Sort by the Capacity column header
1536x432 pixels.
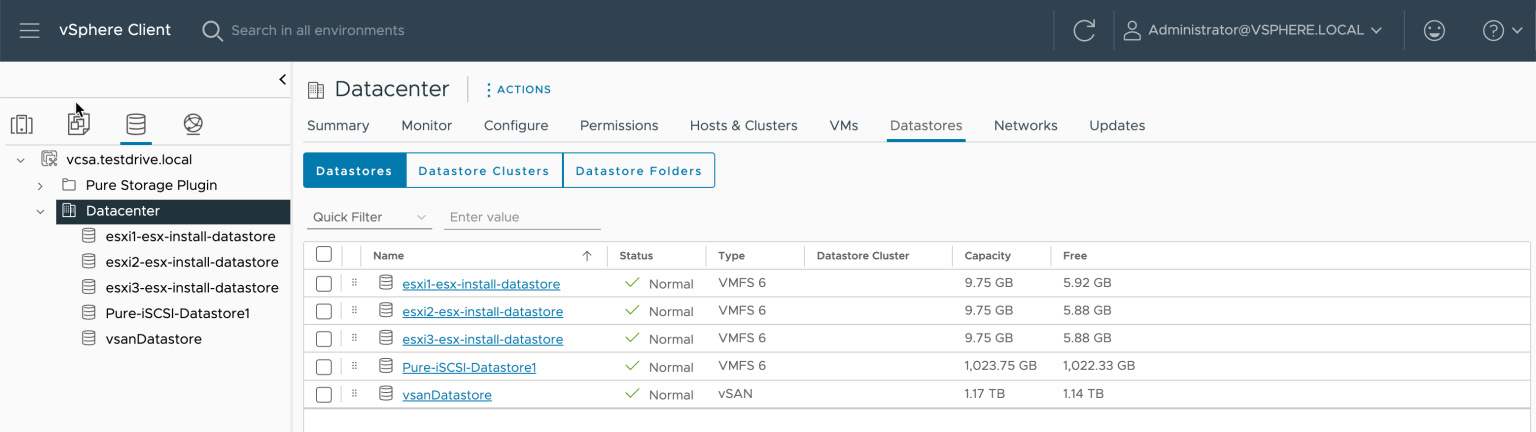pos(987,256)
